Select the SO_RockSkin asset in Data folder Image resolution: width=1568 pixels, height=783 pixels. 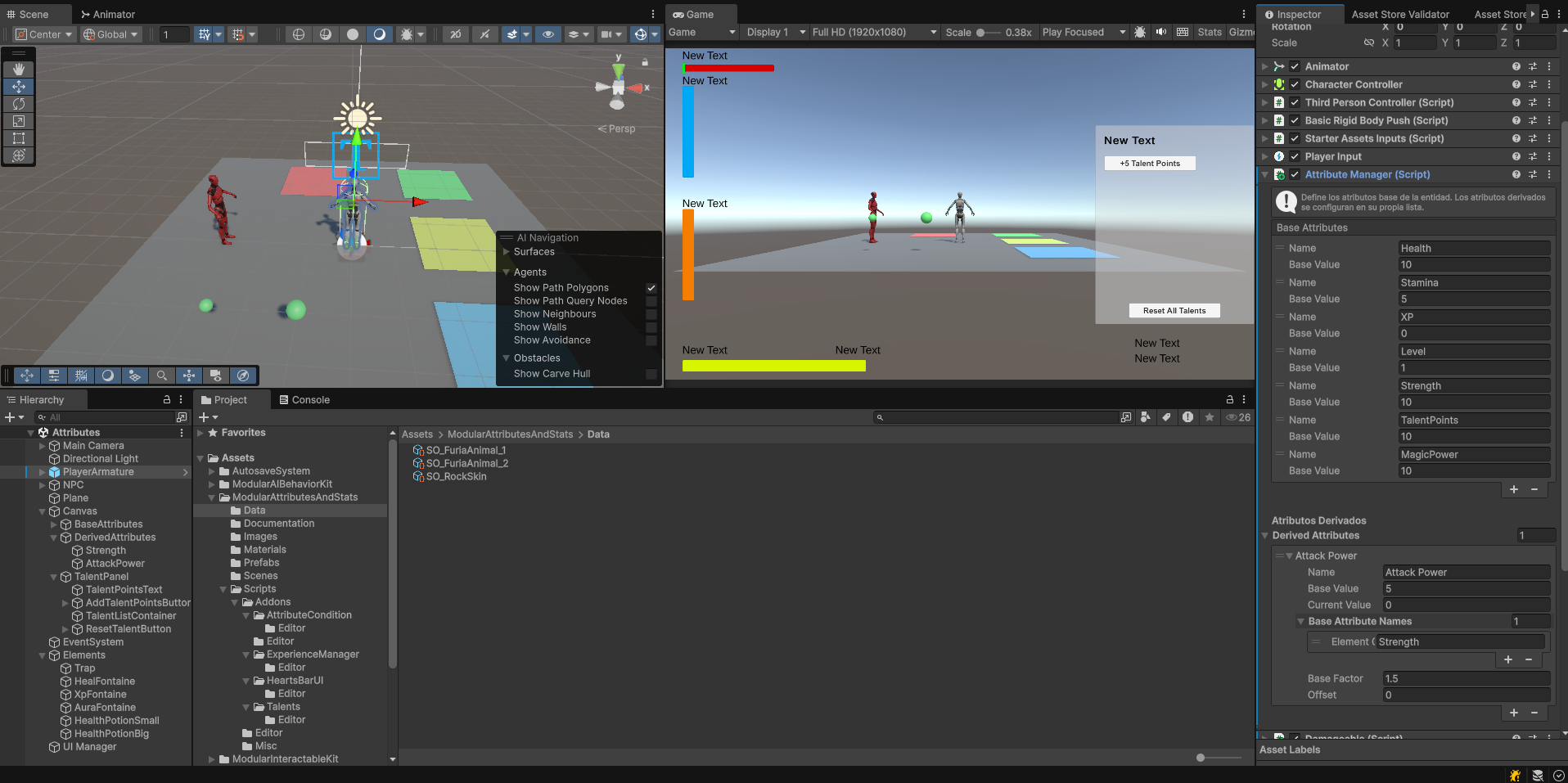pyautogui.click(x=455, y=476)
